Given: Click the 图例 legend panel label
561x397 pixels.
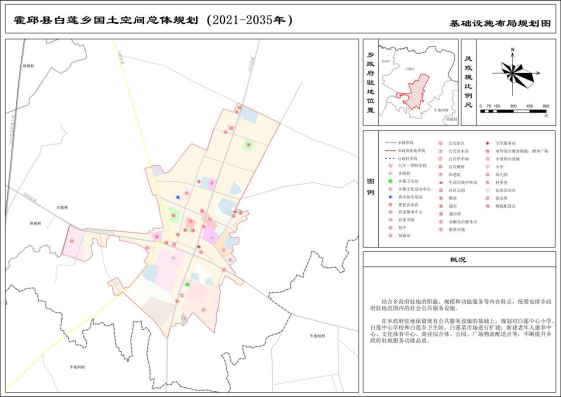Looking at the screenshot, I should 371,187.
